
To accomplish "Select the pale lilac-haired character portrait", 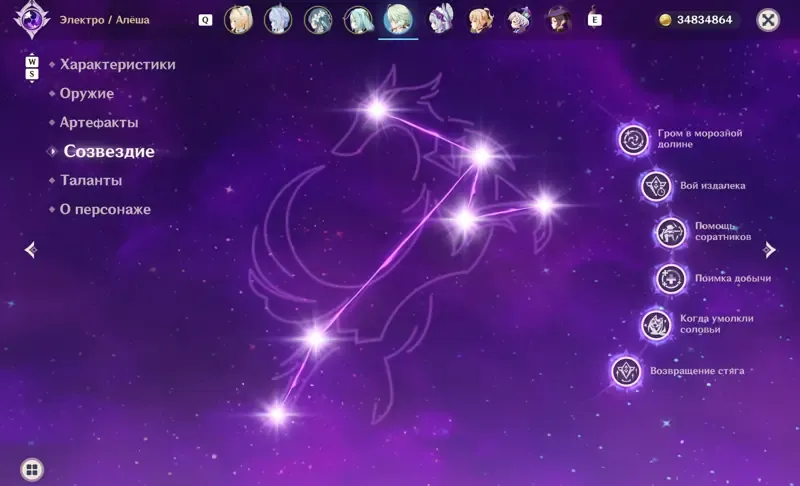I will click(278, 20).
